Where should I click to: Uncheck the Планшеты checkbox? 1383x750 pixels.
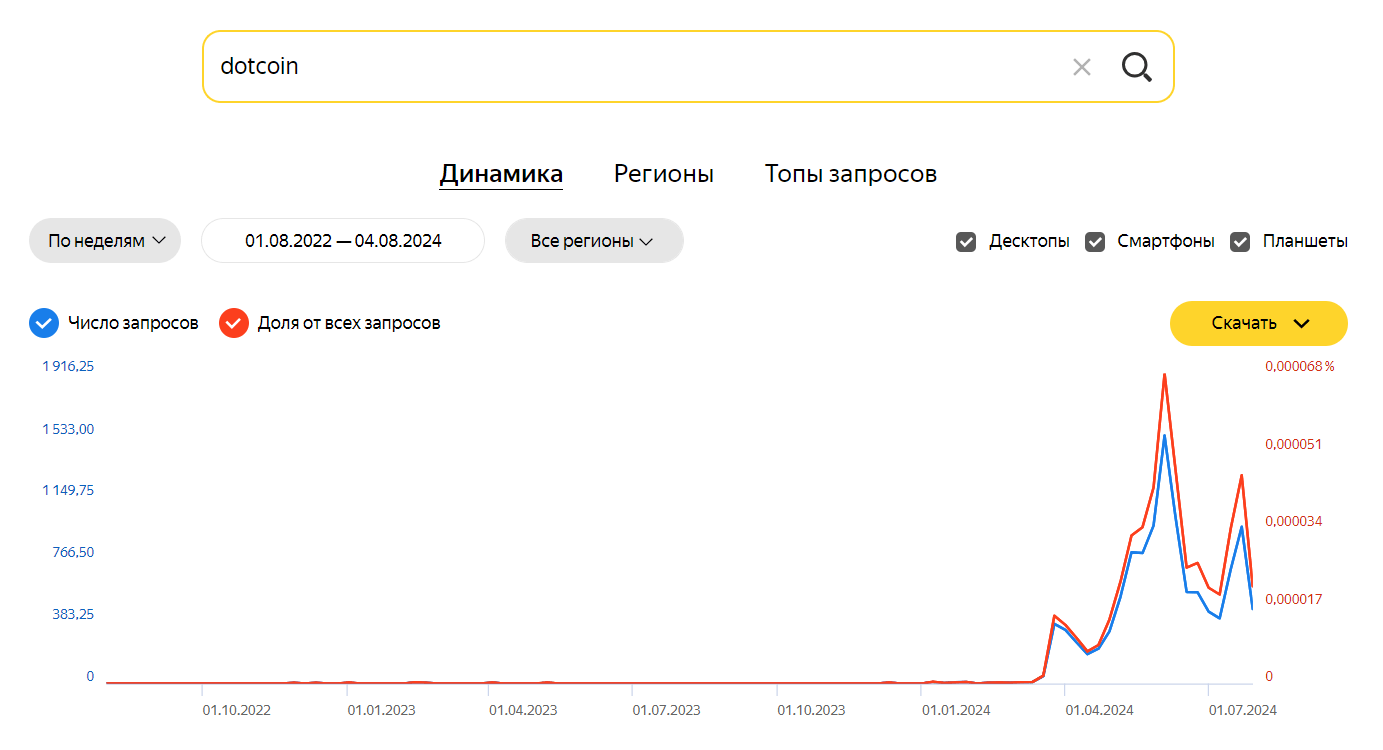[1240, 241]
